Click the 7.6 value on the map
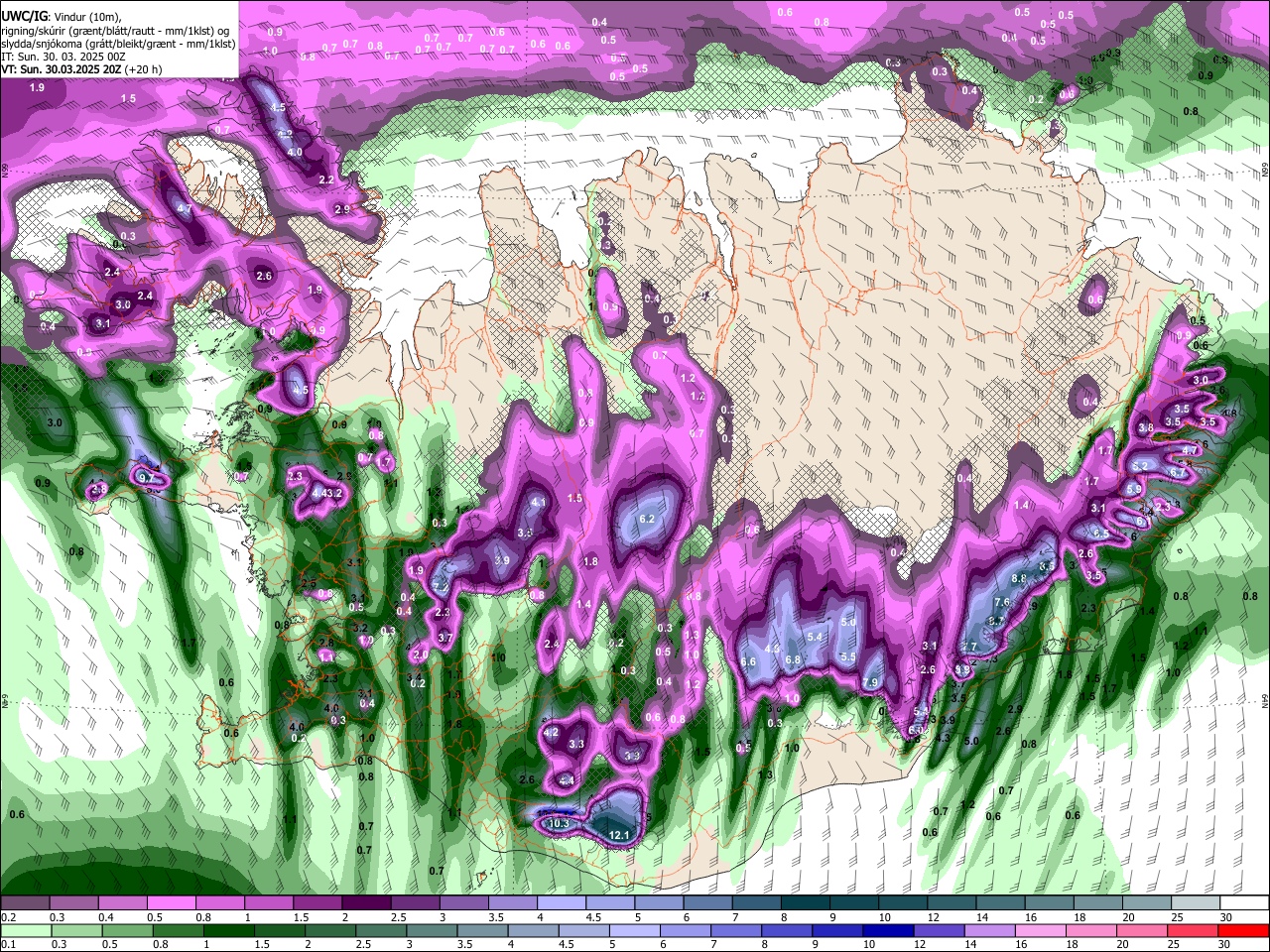 pyautogui.click(x=1002, y=602)
